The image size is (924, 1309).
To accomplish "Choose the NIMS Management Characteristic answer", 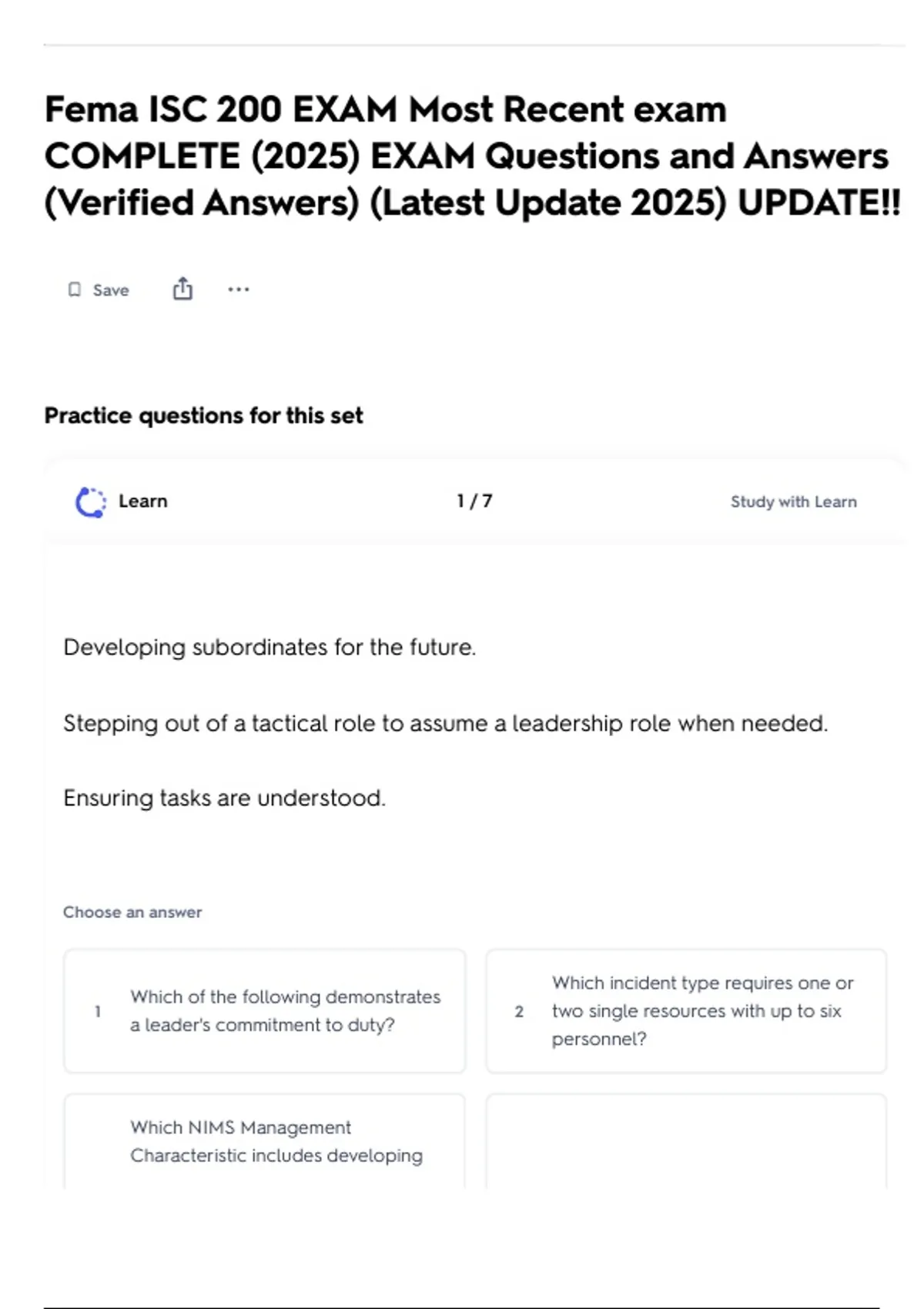I will click(265, 1141).
